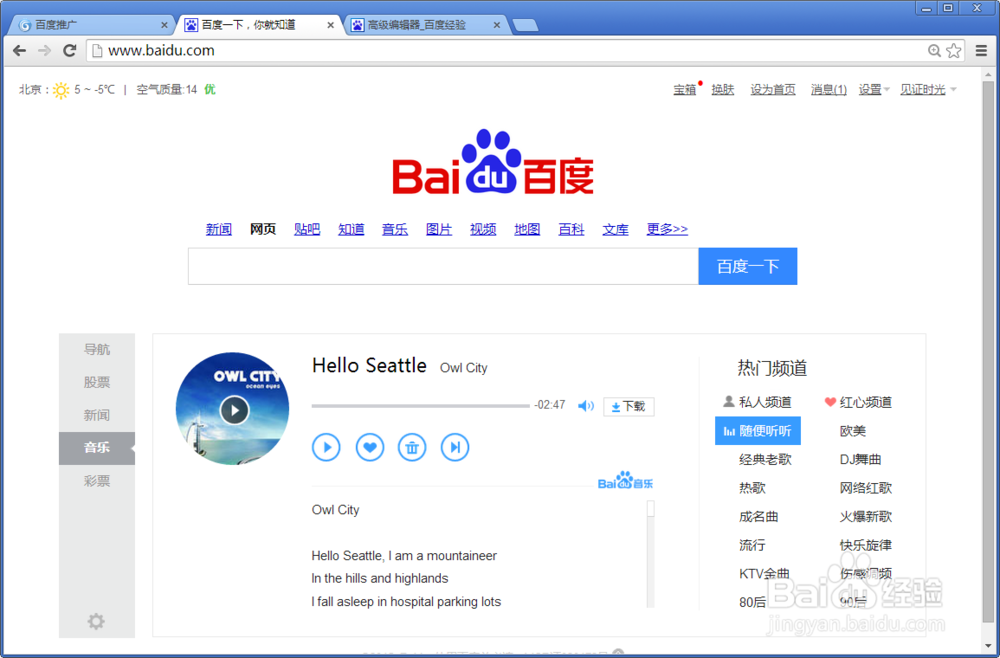Open the 音乐 link above search box
This screenshot has height=658, width=1000.
pos(395,229)
